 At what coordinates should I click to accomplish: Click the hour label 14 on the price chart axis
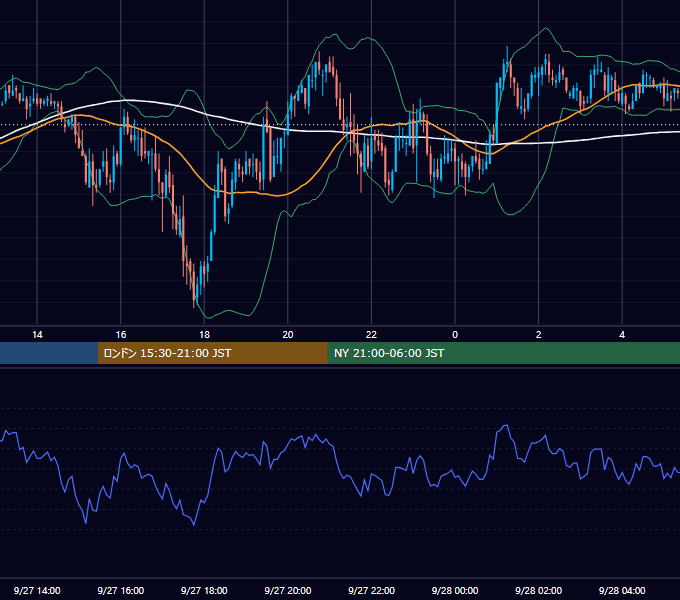(x=37, y=335)
